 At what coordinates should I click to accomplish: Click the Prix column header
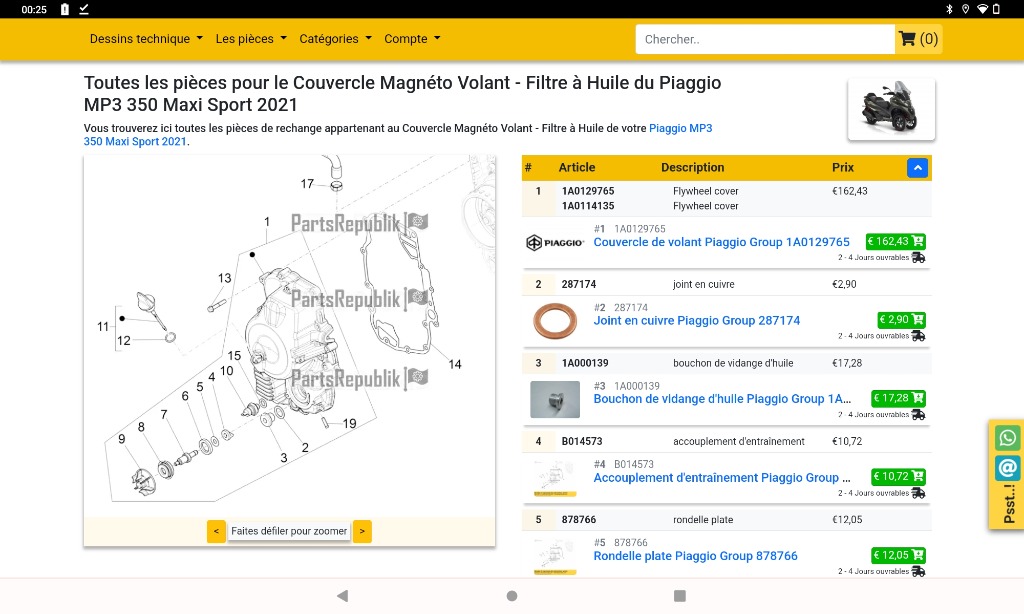[x=842, y=167]
